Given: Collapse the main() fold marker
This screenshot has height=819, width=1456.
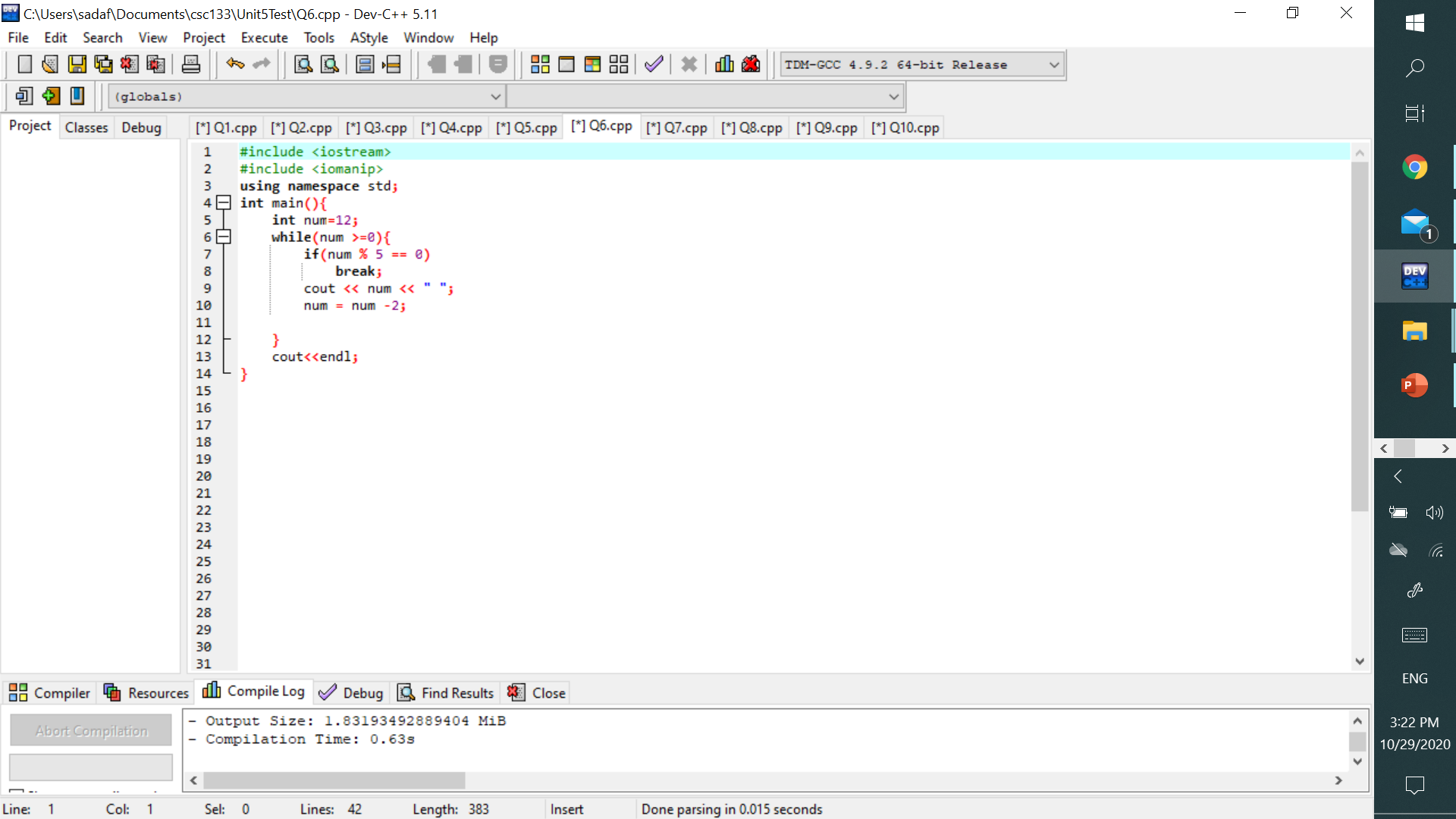Looking at the screenshot, I should (224, 202).
